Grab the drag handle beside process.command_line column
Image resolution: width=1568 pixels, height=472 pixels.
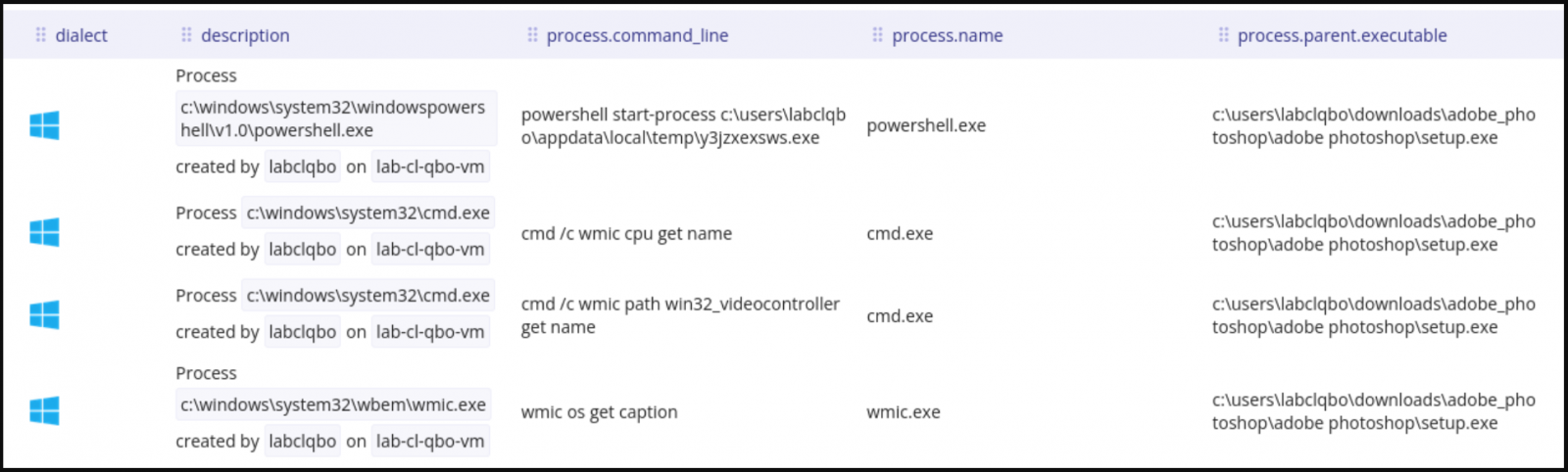(x=532, y=35)
